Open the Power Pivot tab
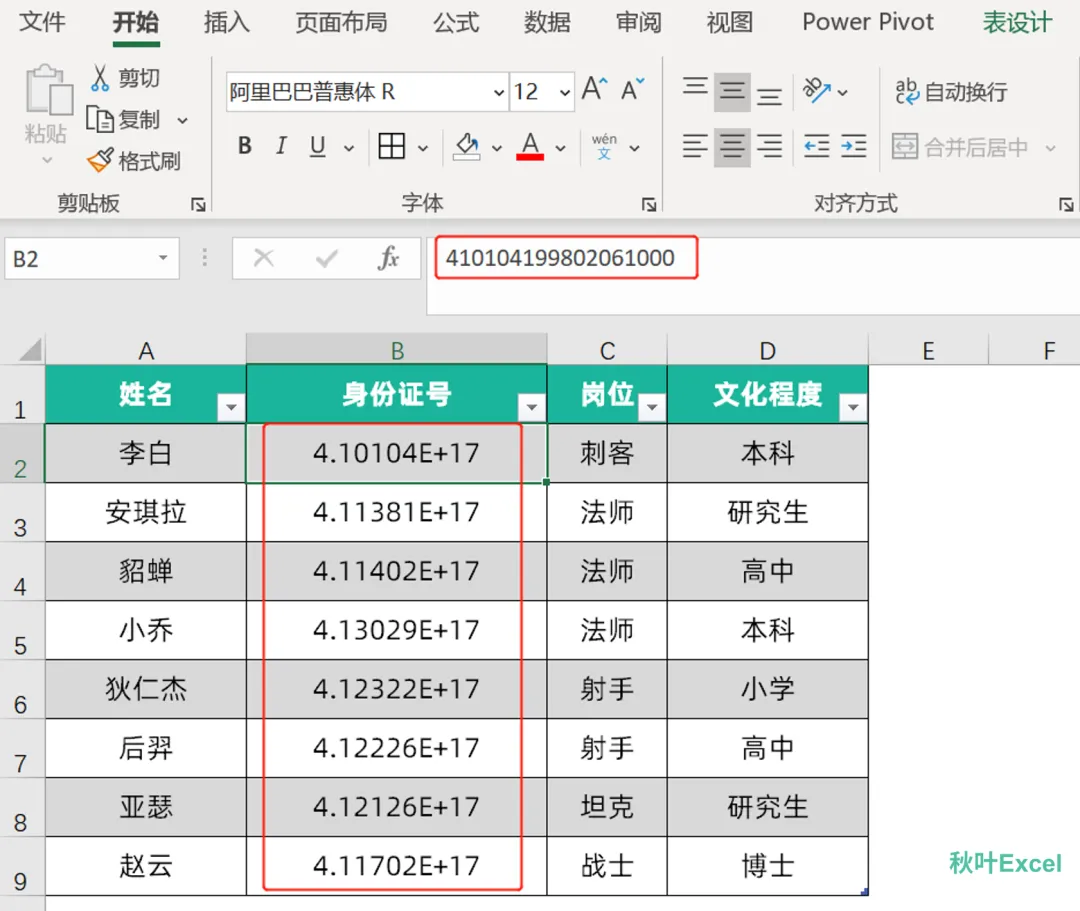The height and width of the screenshot is (911, 1080). pyautogui.click(x=868, y=22)
